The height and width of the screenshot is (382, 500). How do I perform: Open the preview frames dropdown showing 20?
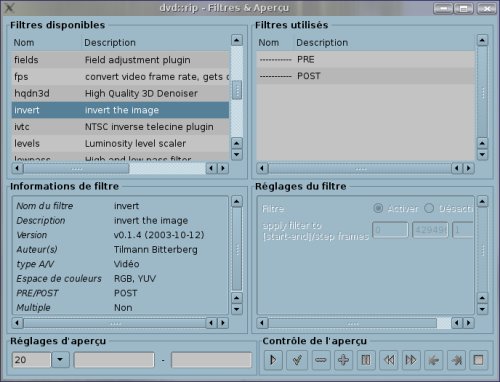(60, 360)
